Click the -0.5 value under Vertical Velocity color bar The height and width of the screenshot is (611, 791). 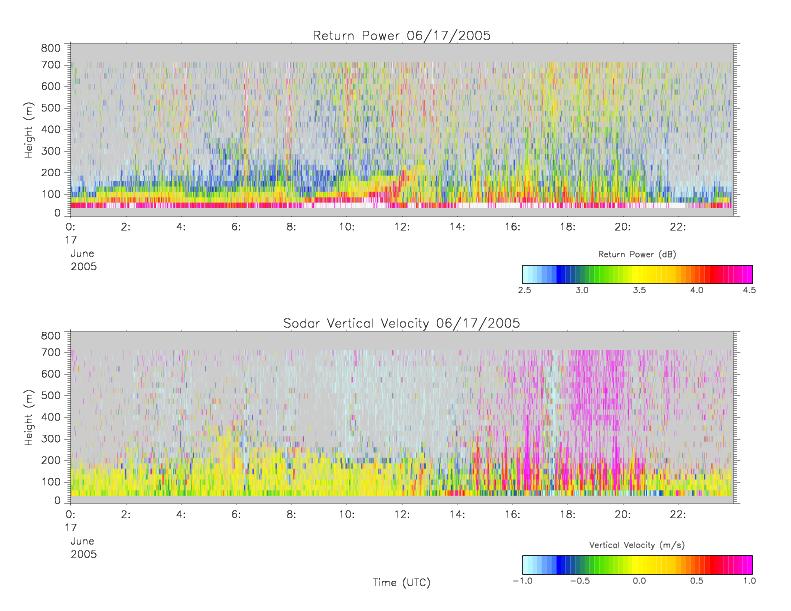(x=580, y=581)
